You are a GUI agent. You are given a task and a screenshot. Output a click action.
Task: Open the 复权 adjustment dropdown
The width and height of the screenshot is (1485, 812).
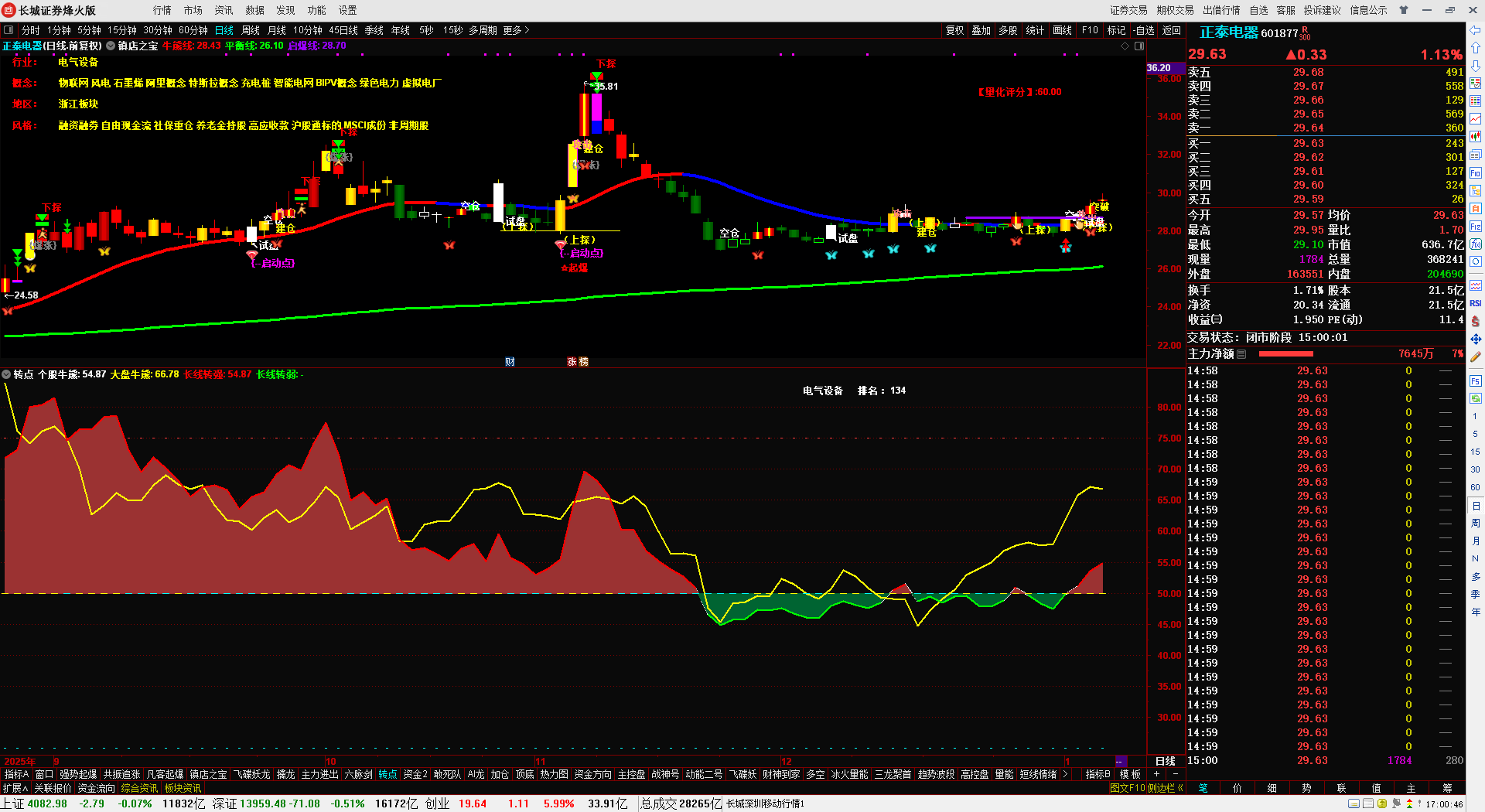point(955,30)
